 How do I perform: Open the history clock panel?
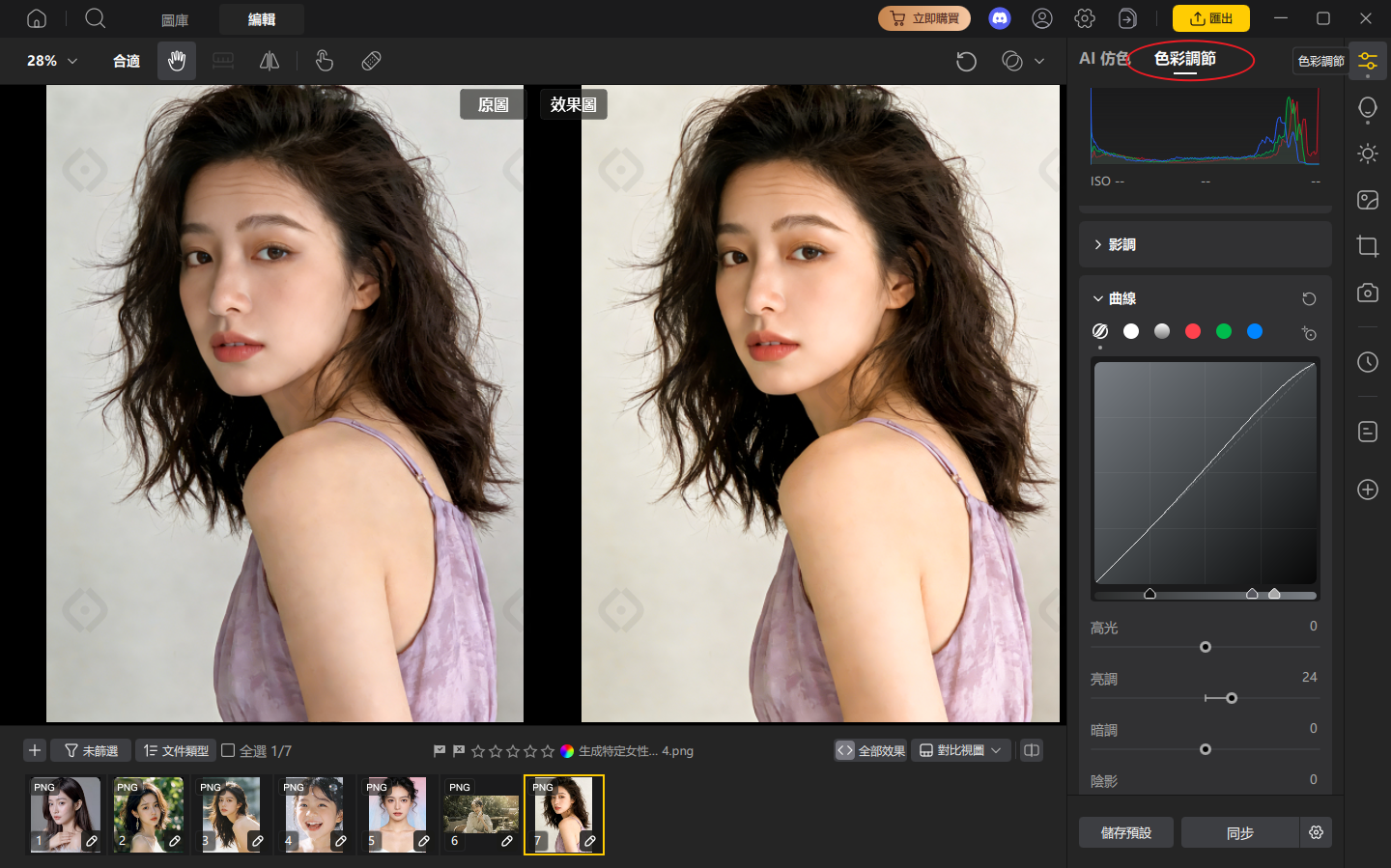click(x=1368, y=362)
